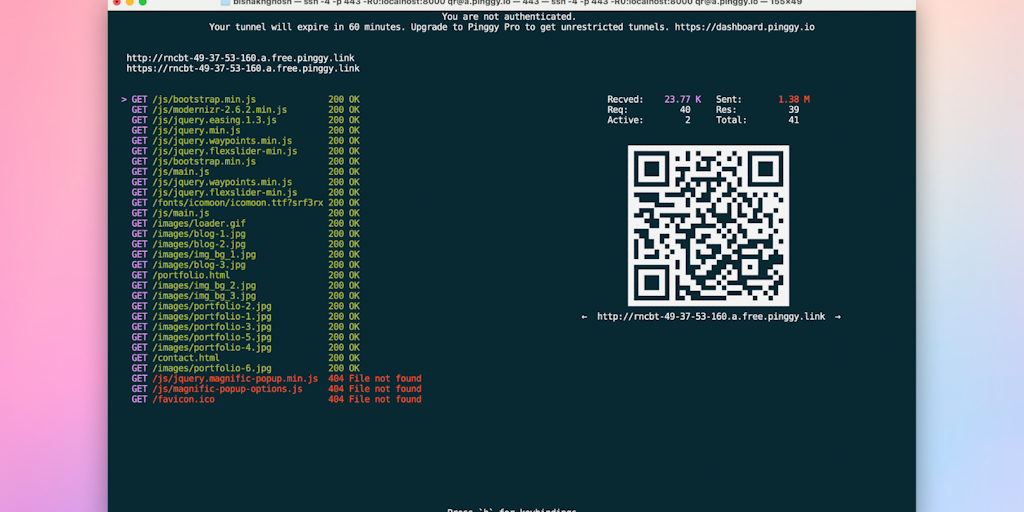
Task: Click the QR code image
Action: click(x=708, y=225)
